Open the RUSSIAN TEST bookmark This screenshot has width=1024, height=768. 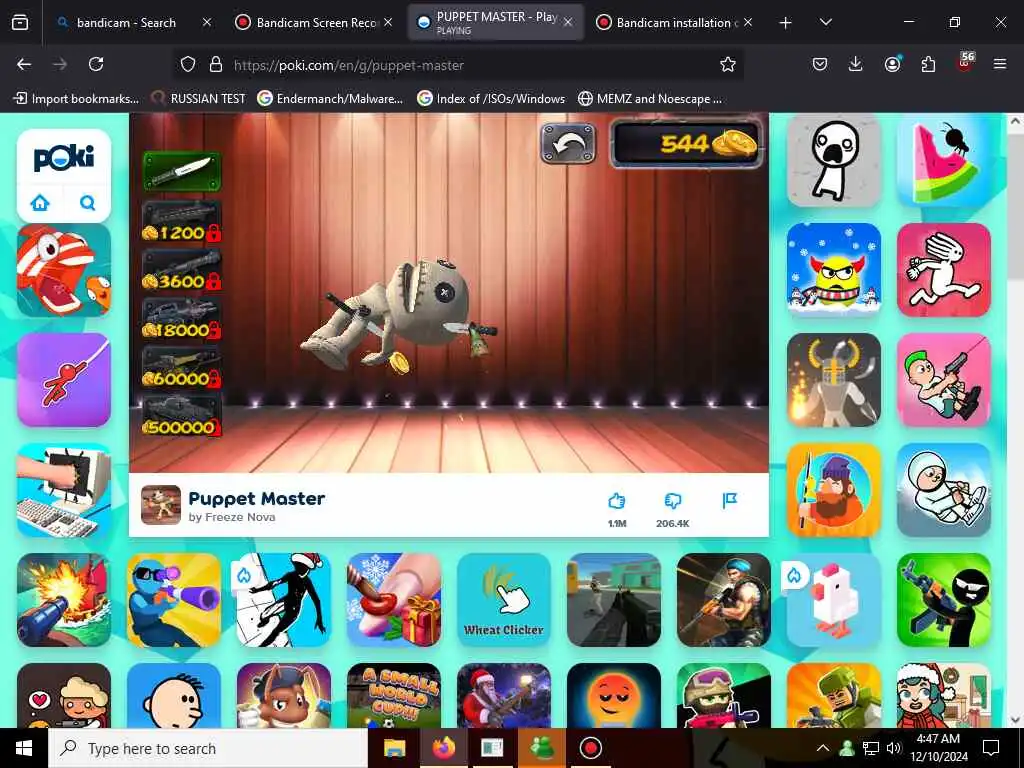click(x=199, y=99)
